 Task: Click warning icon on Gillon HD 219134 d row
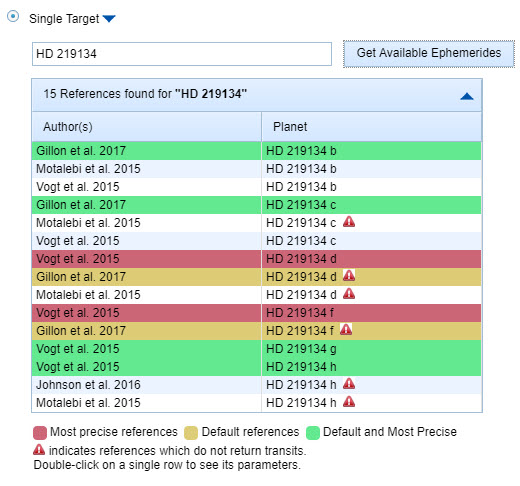click(349, 275)
